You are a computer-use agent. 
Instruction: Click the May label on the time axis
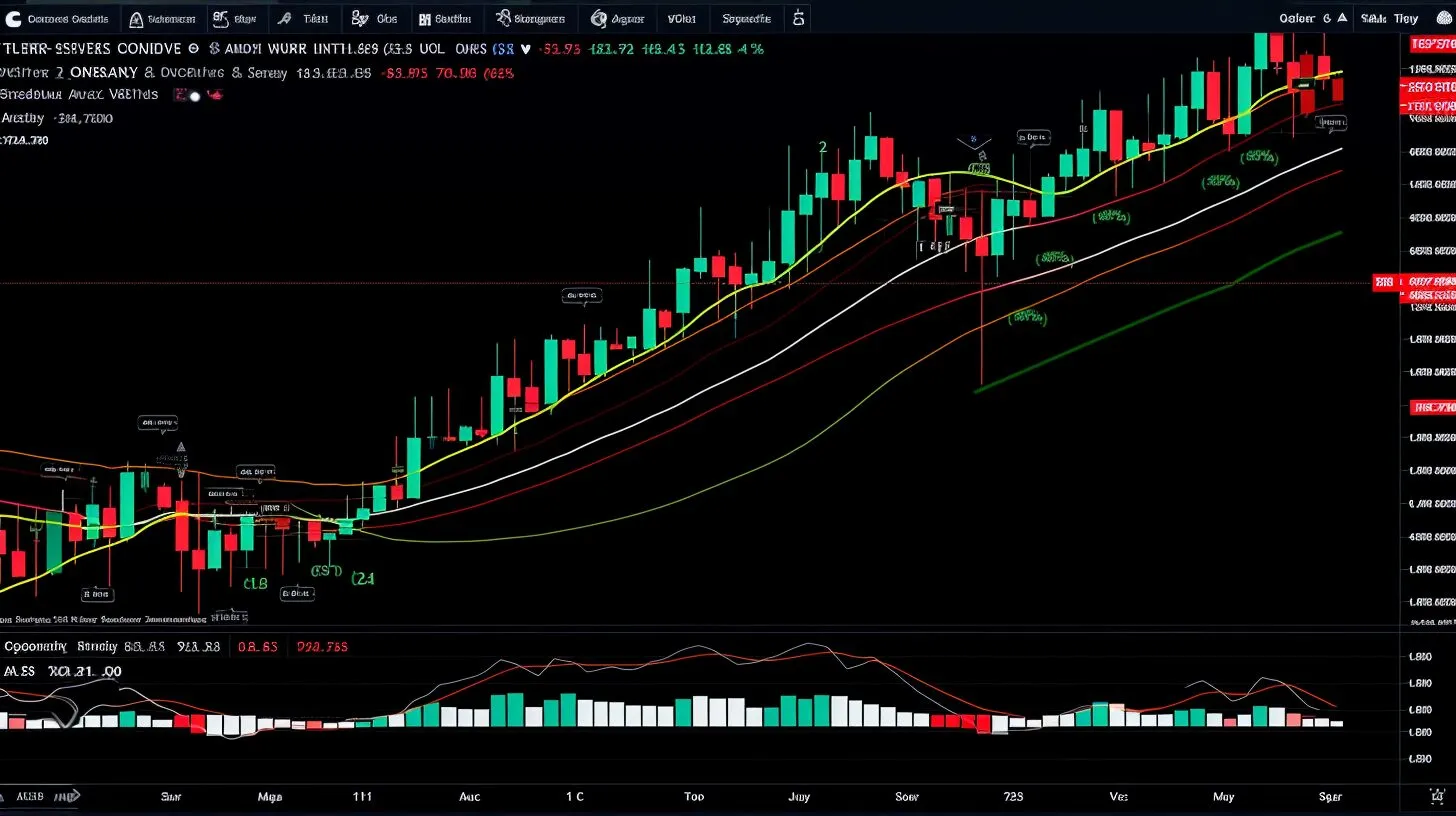1224,797
